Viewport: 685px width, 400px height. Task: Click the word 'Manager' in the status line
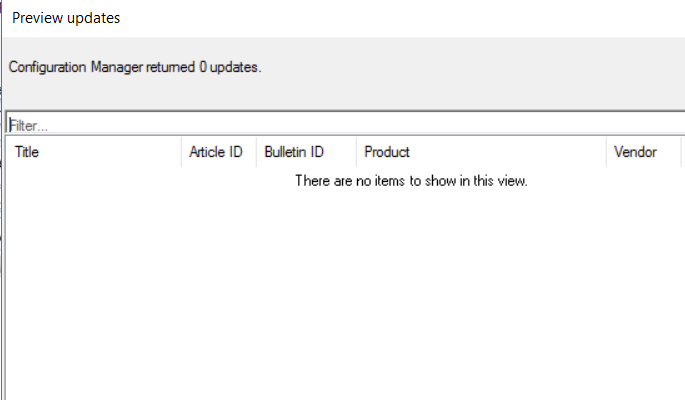[117, 67]
